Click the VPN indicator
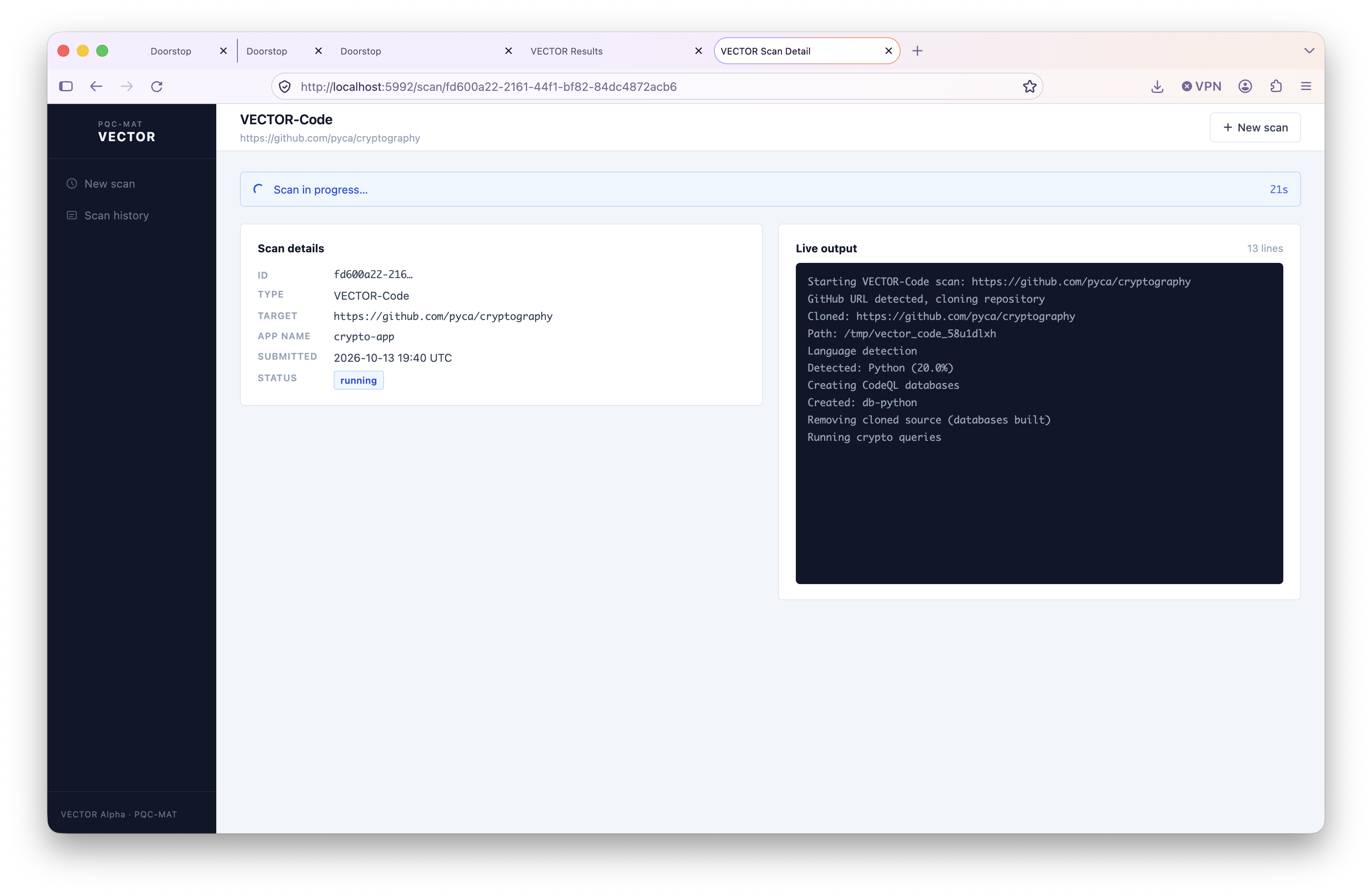Screen dimensions: 1372x896 pyautogui.click(x=1201, y=87)
